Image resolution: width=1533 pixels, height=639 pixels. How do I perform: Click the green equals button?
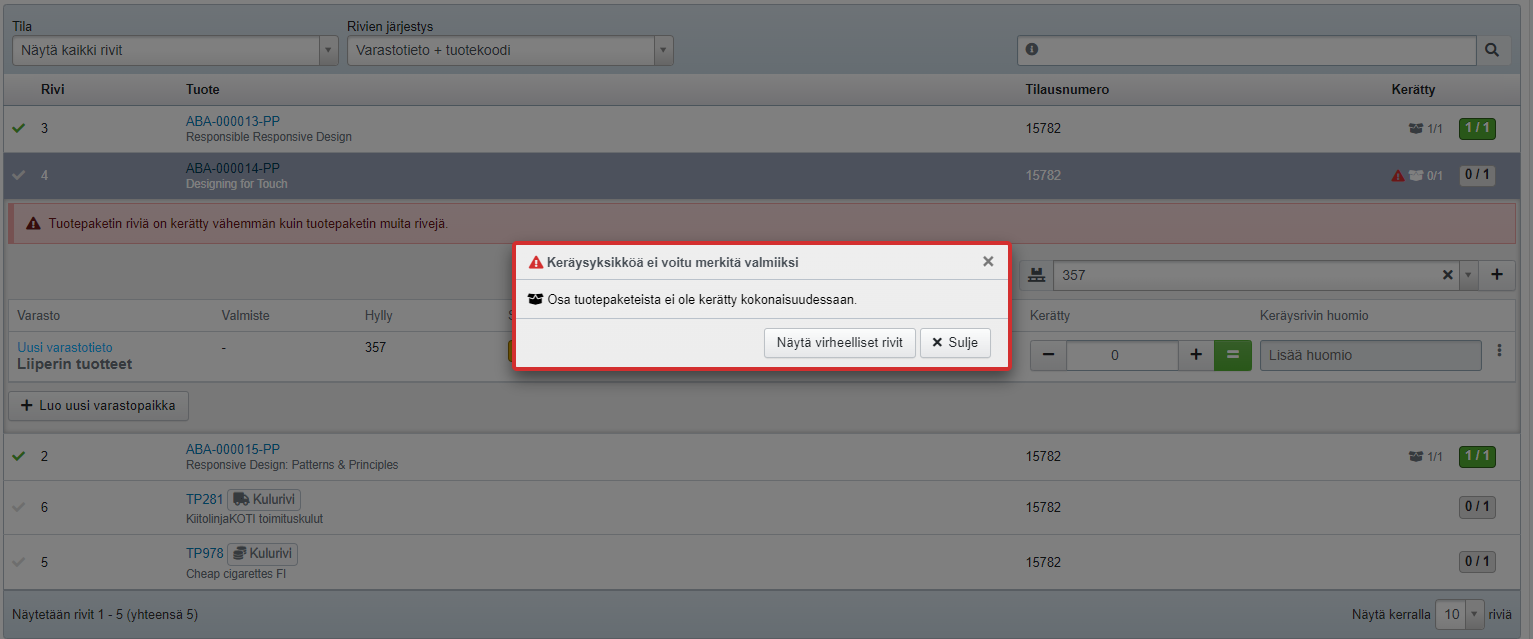pos(1232,355)
